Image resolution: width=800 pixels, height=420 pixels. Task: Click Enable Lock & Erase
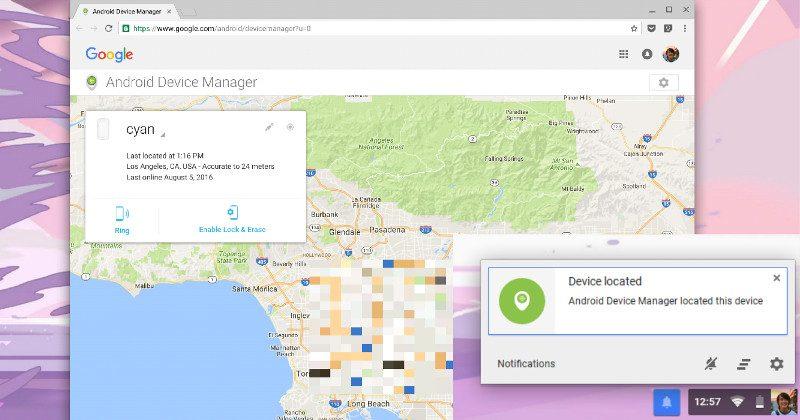pos(232,213)
